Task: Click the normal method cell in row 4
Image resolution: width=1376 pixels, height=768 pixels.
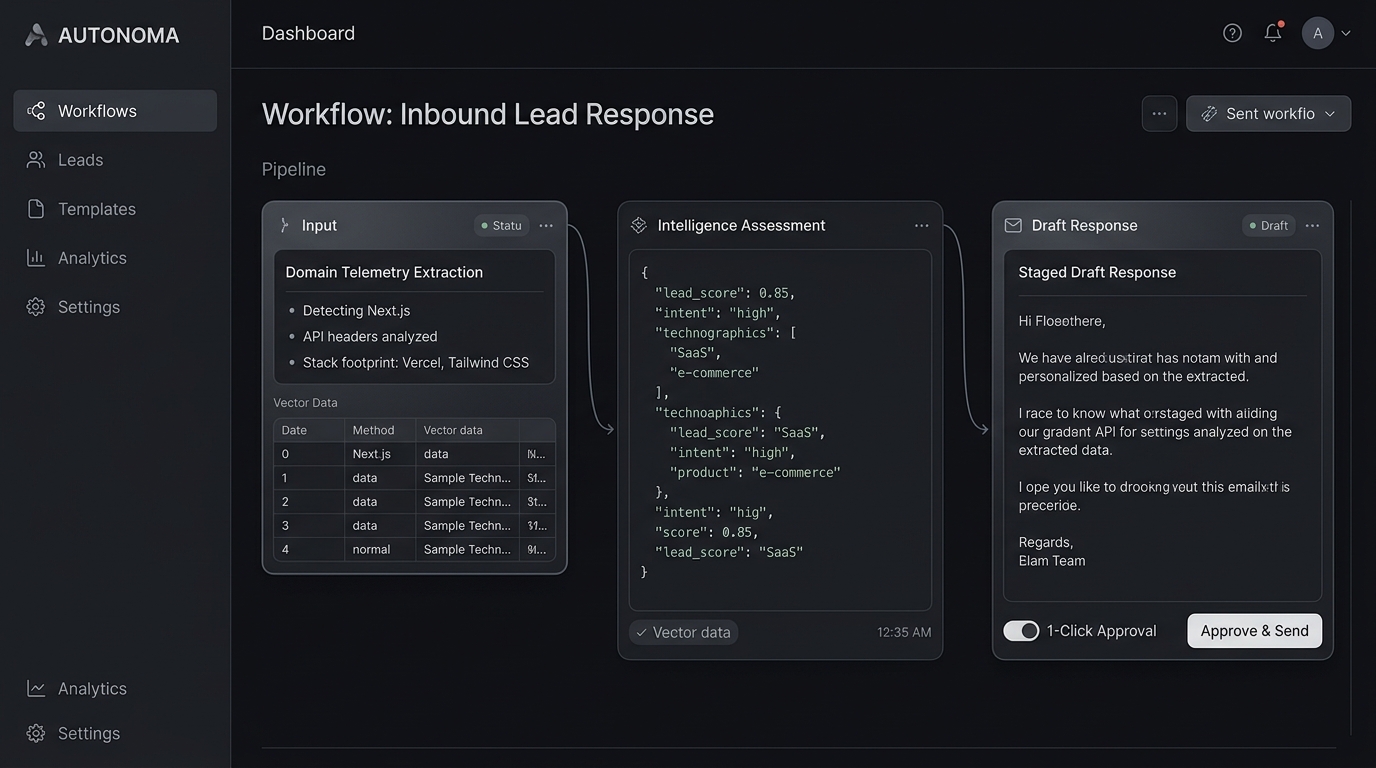Action: pos(380,549)
